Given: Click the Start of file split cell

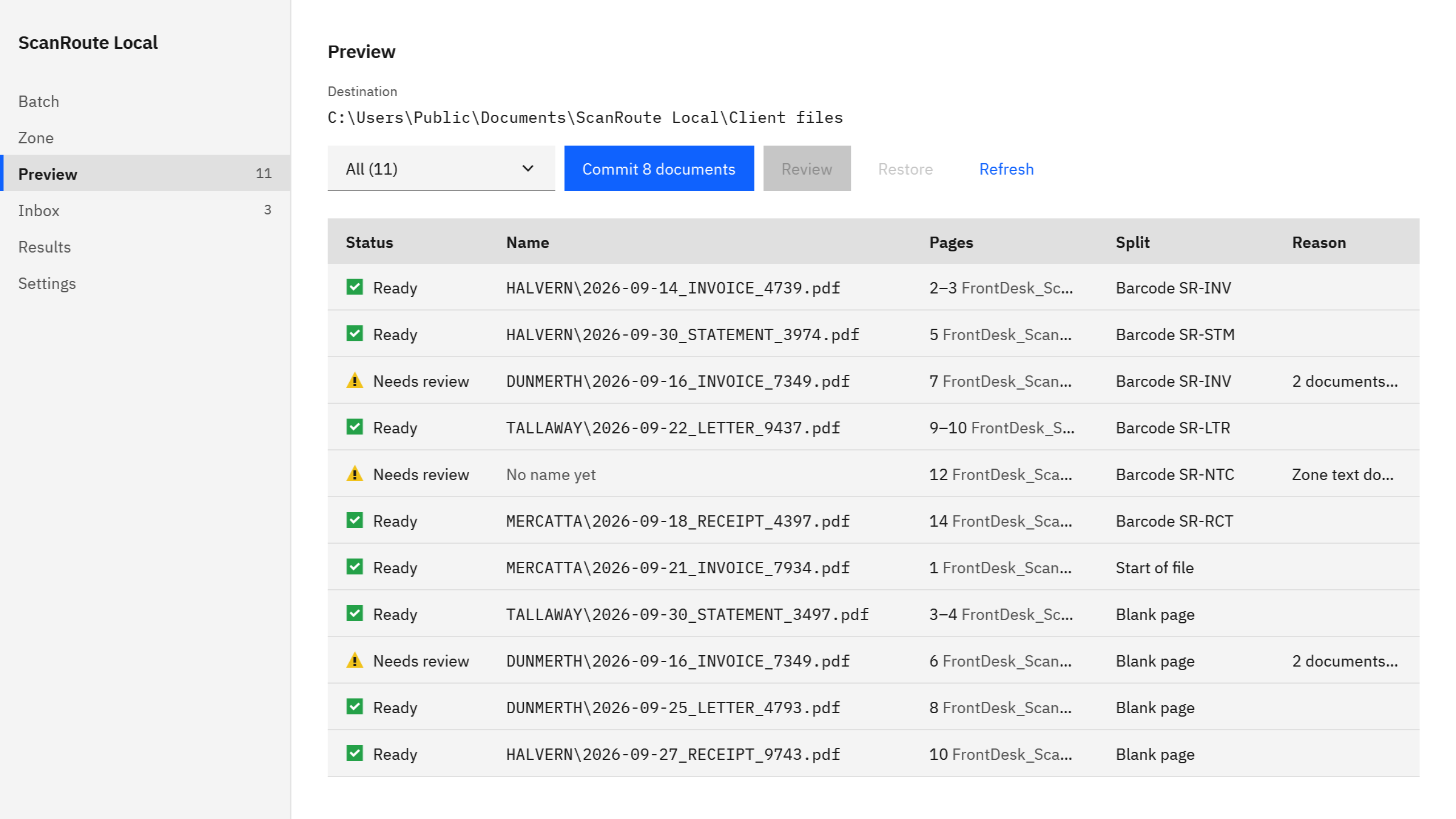Looking at the screenshot, I should click(x=1155, y=568).
